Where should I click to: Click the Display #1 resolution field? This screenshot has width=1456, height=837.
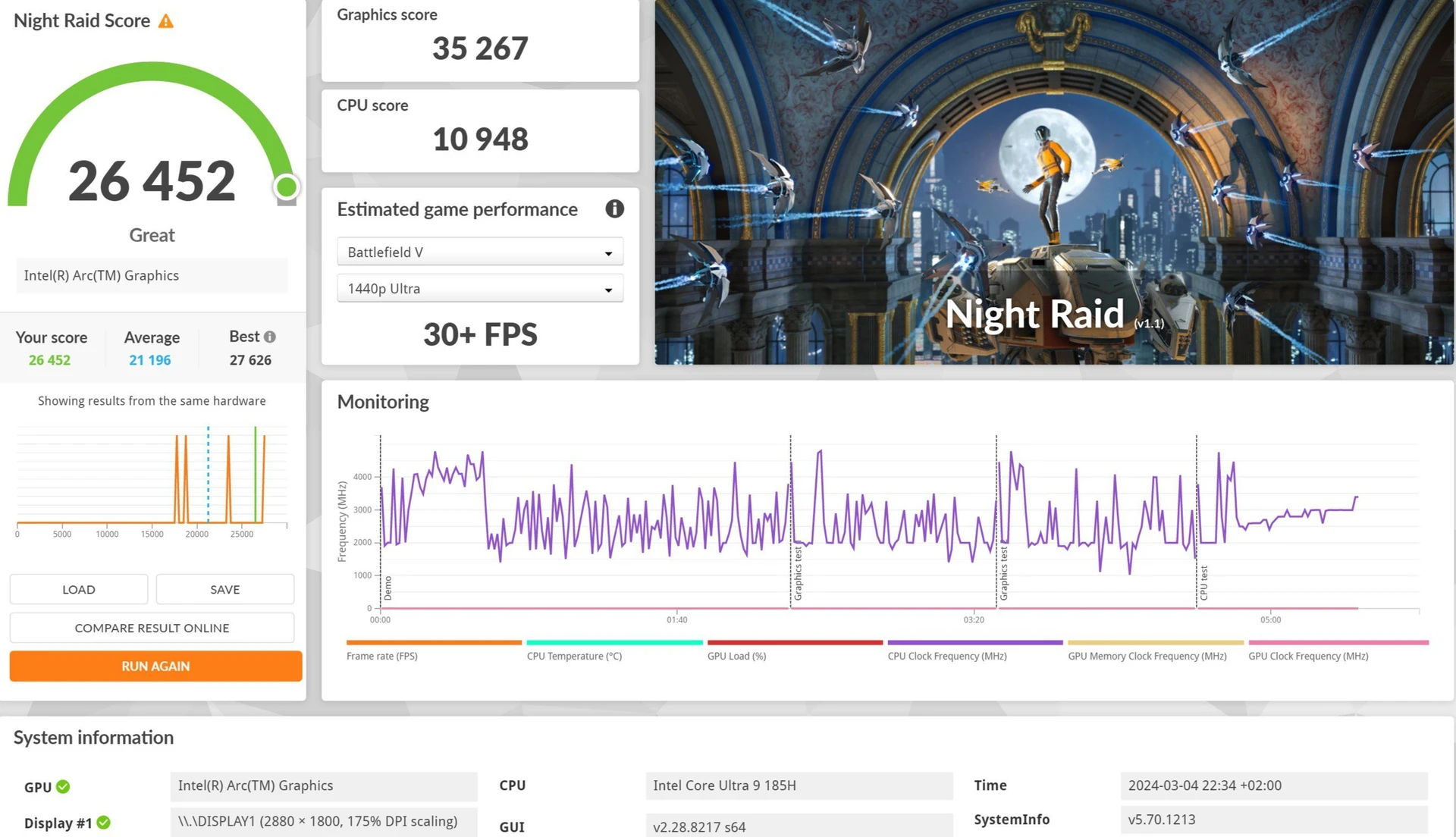(324, 822)
